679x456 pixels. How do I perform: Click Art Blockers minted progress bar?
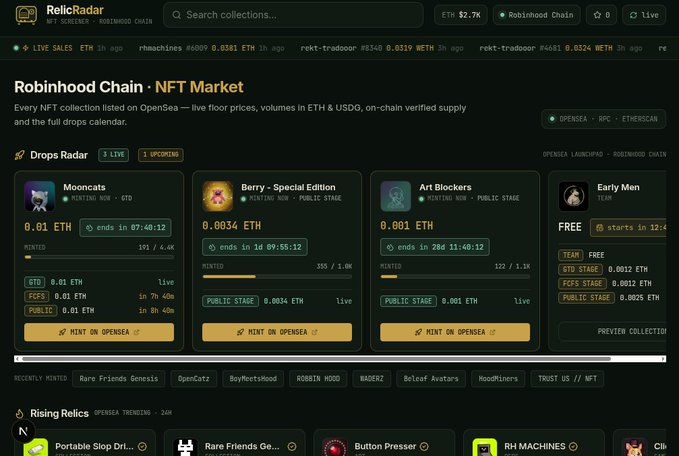(x=455, y=276)
